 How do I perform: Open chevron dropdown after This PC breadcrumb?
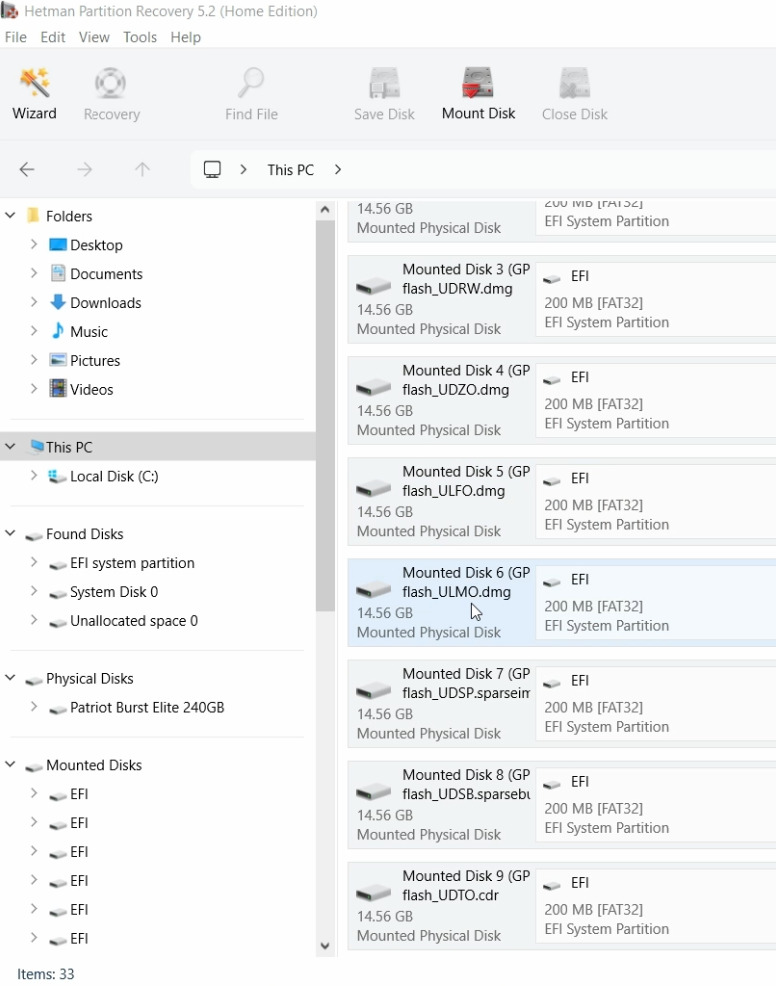pyautogui.click(x=338, y=170)
